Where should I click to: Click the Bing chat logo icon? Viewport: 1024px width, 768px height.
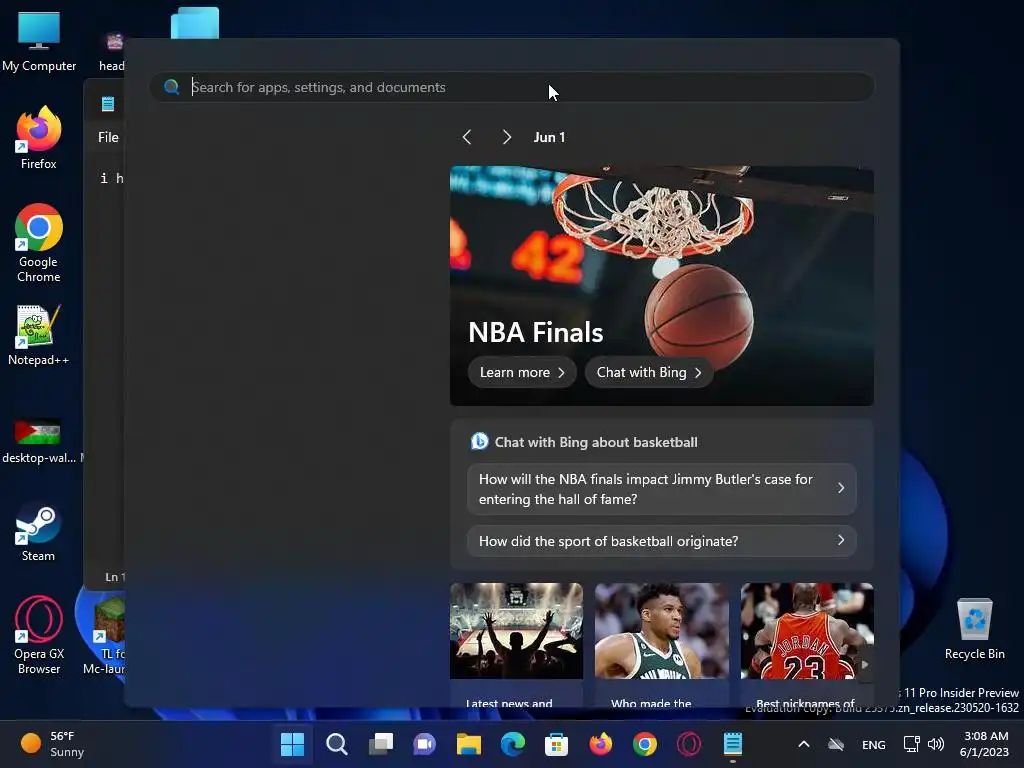(x=479, y=441)
